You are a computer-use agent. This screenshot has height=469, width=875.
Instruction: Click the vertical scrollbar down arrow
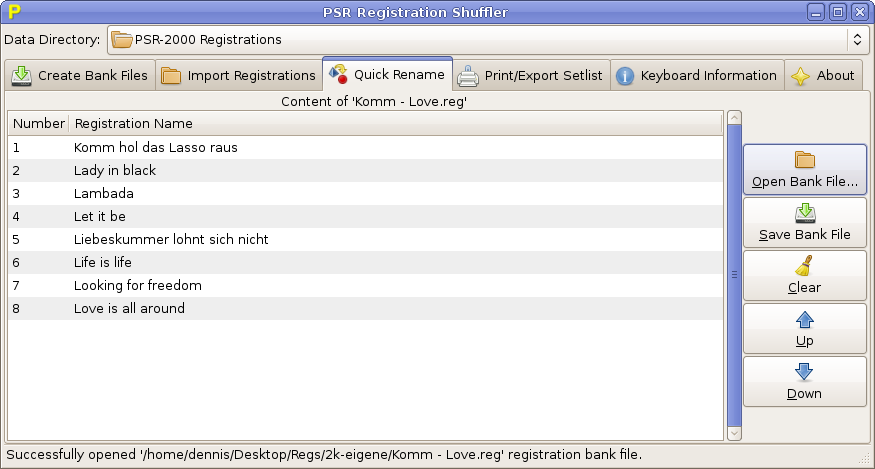pos(734,433)
